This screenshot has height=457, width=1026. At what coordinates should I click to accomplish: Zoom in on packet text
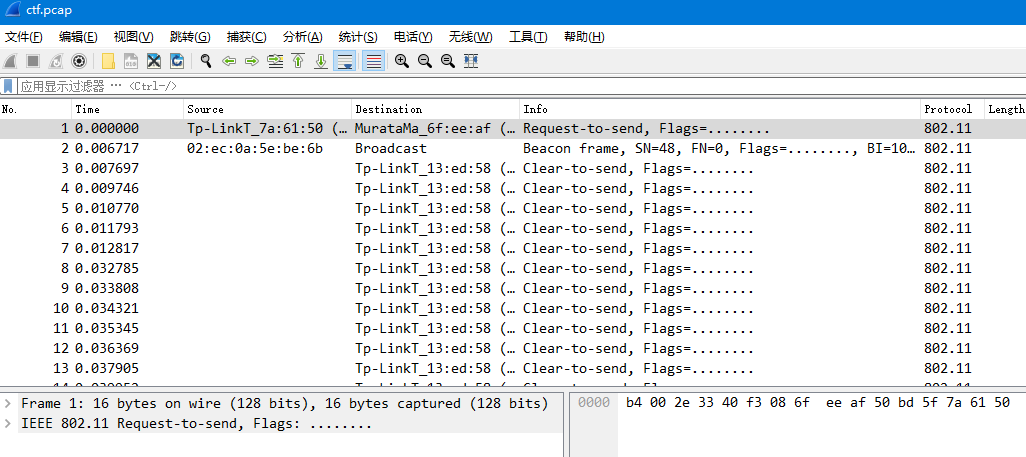(402, 61)
